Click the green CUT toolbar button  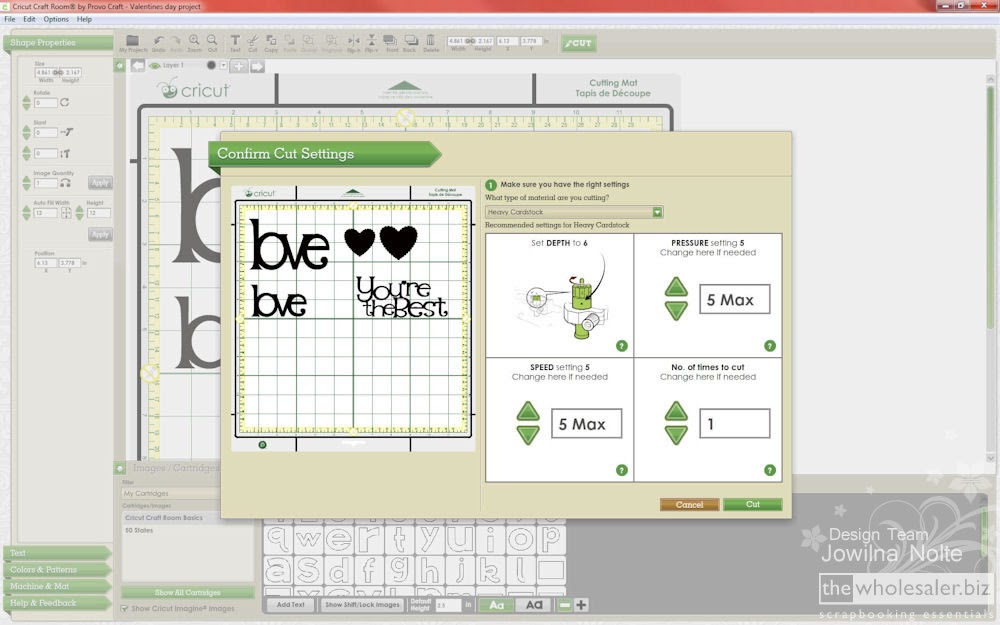(578, 43)
